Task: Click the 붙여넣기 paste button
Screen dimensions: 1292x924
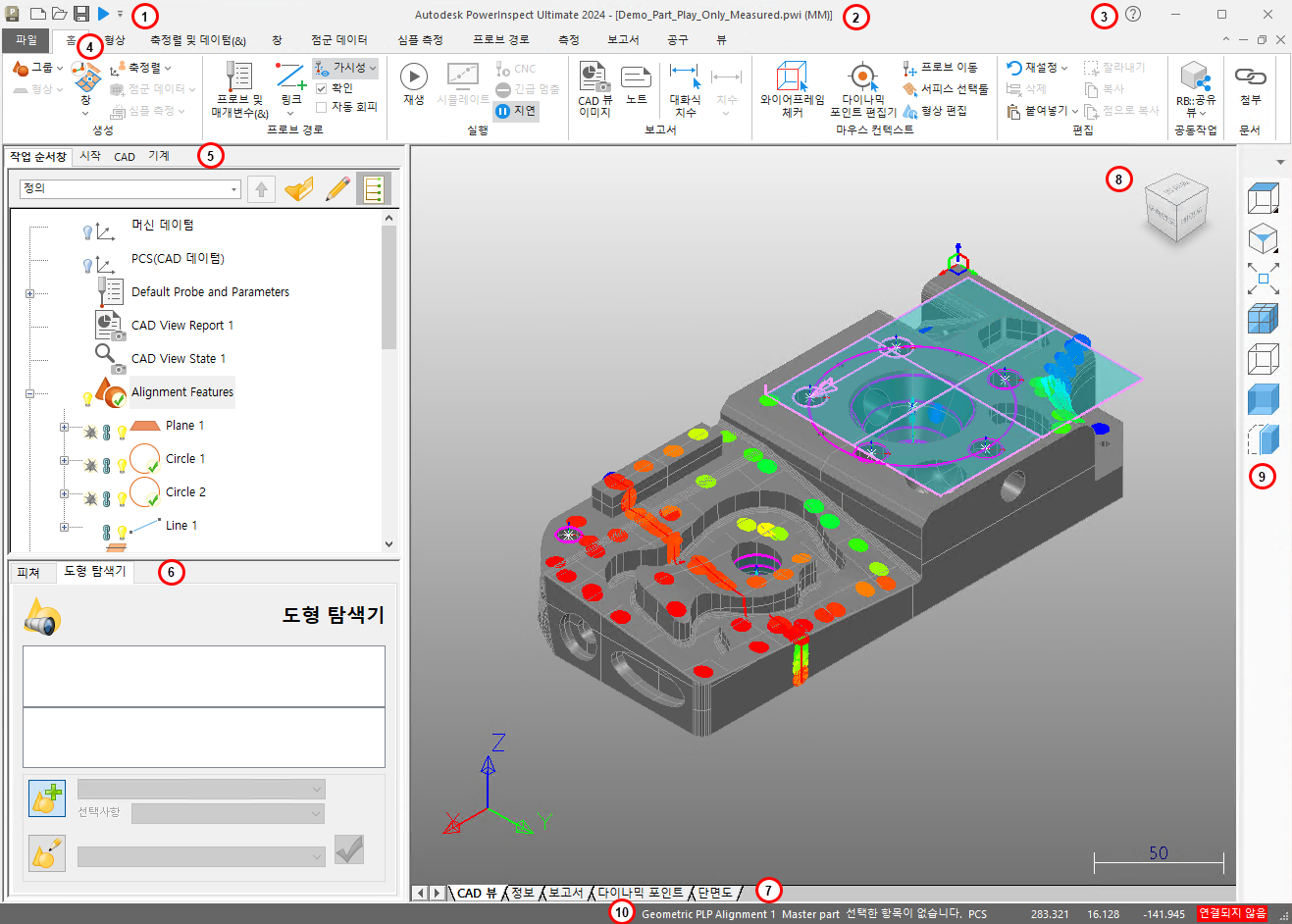Action: pos(1044,111)
